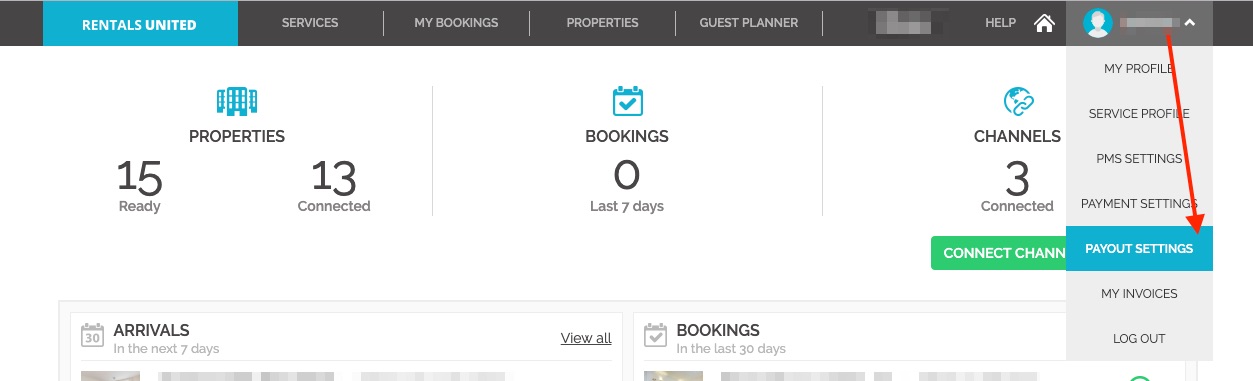The width and height of the screenshot is (1253, 381).
Task: Click View all link for Arrivals
Action: 586,338
